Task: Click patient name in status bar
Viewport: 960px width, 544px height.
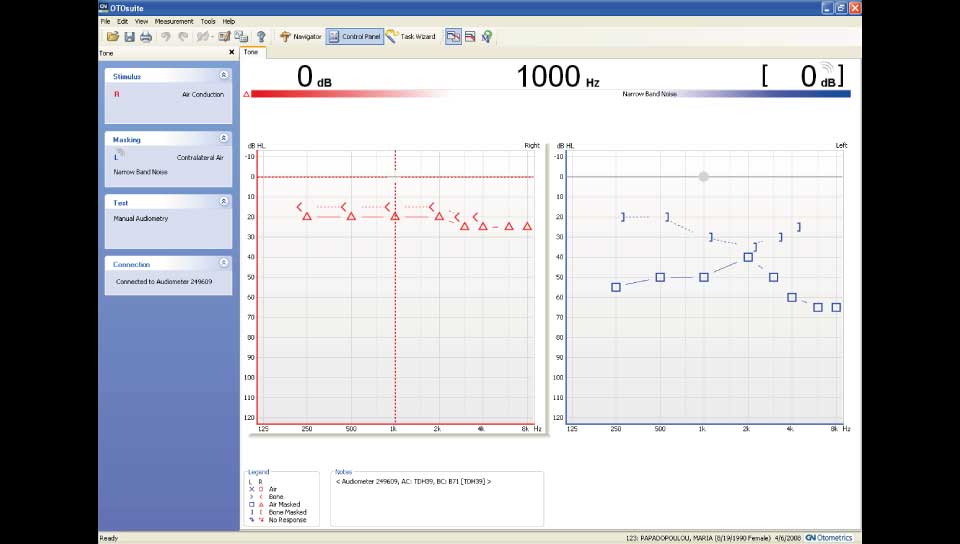Action: click(x=679, y=538)
